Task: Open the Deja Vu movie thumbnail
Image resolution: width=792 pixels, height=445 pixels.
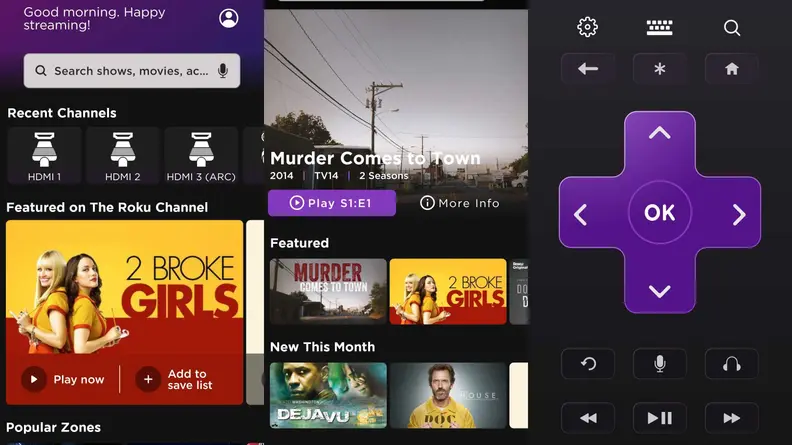Action: (328, 395)
